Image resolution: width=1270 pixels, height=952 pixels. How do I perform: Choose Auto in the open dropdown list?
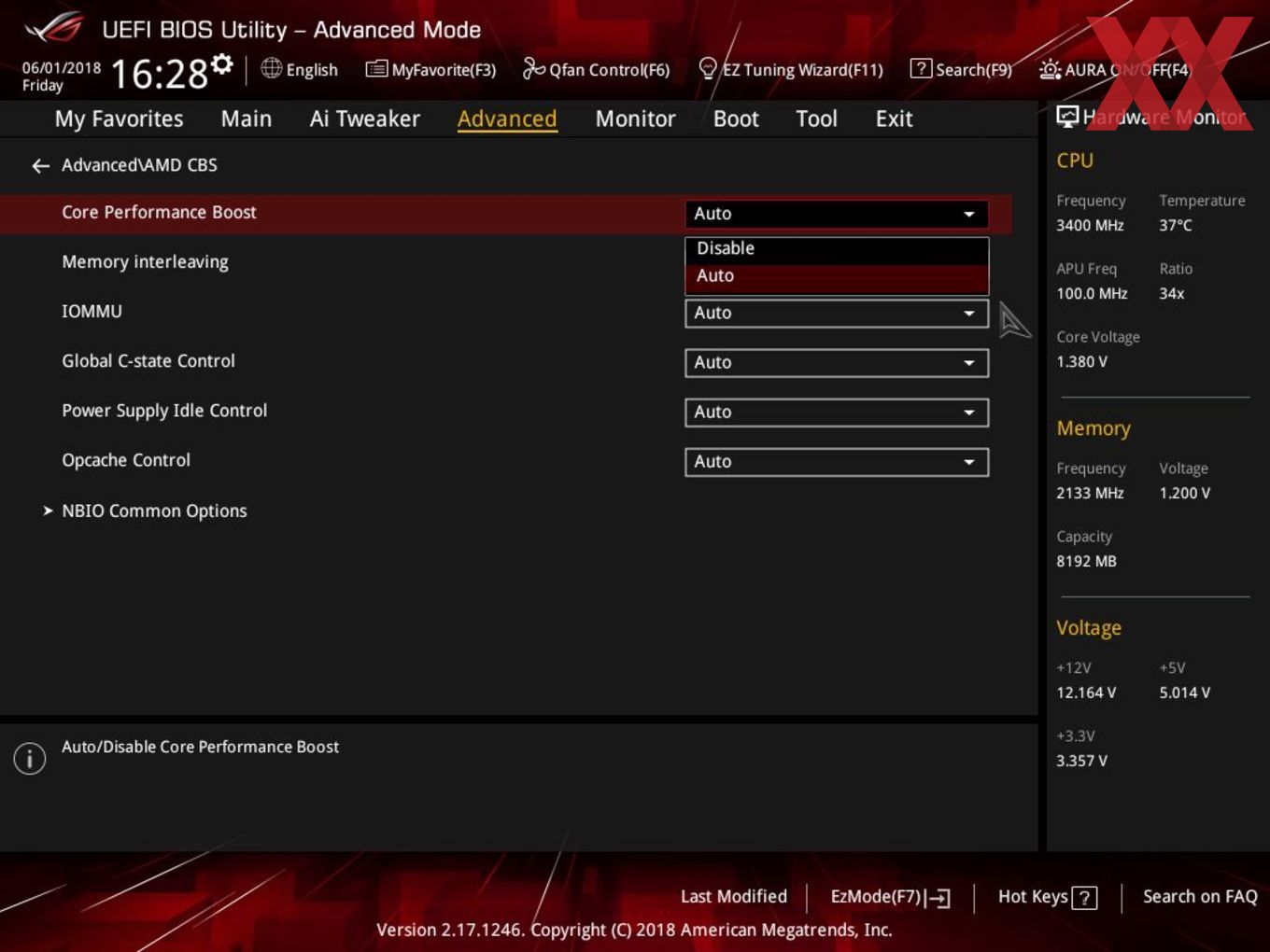pos(837,276)
